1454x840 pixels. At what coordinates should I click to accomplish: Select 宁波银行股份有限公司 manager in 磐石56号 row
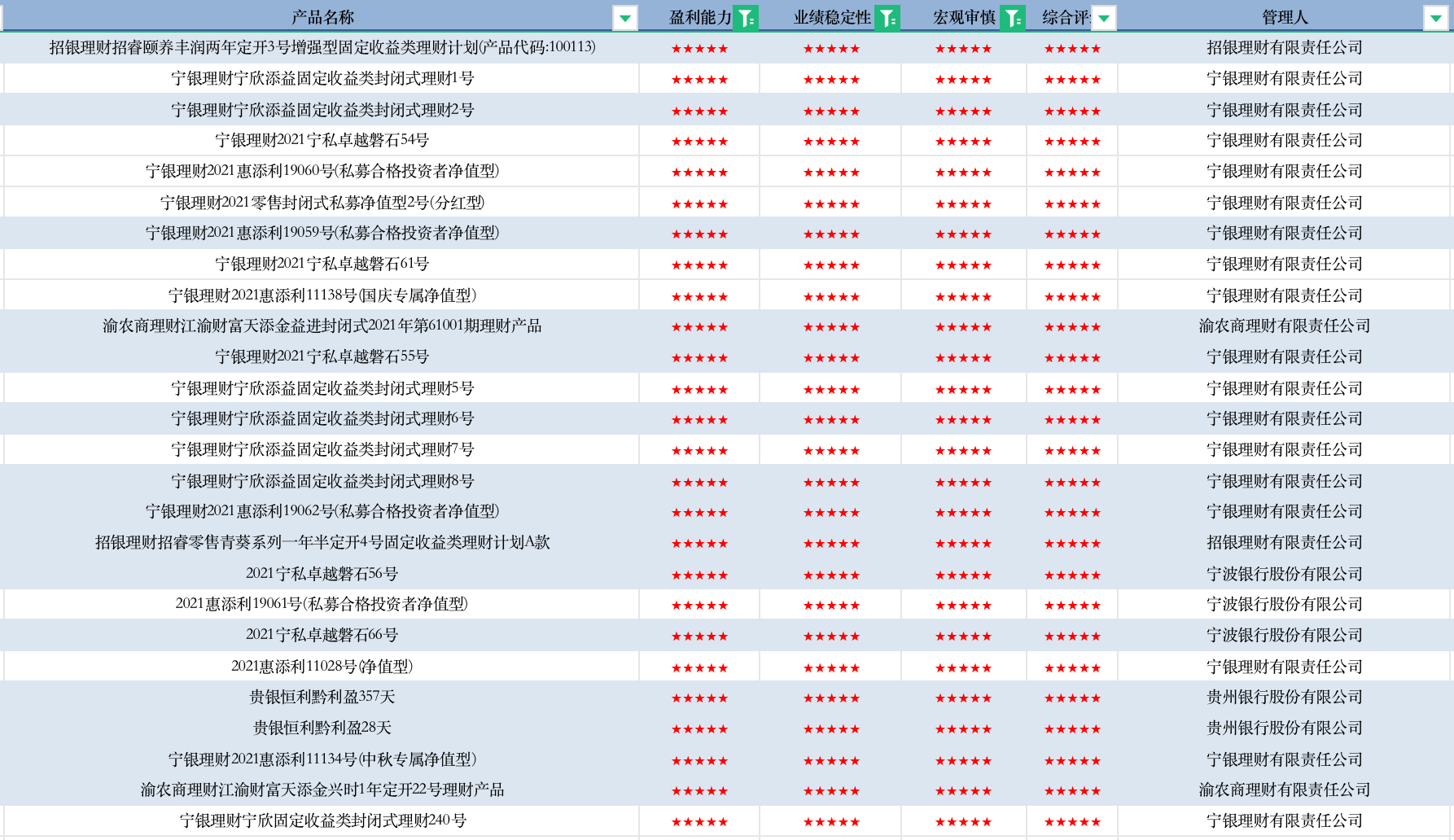[1284, 574]
